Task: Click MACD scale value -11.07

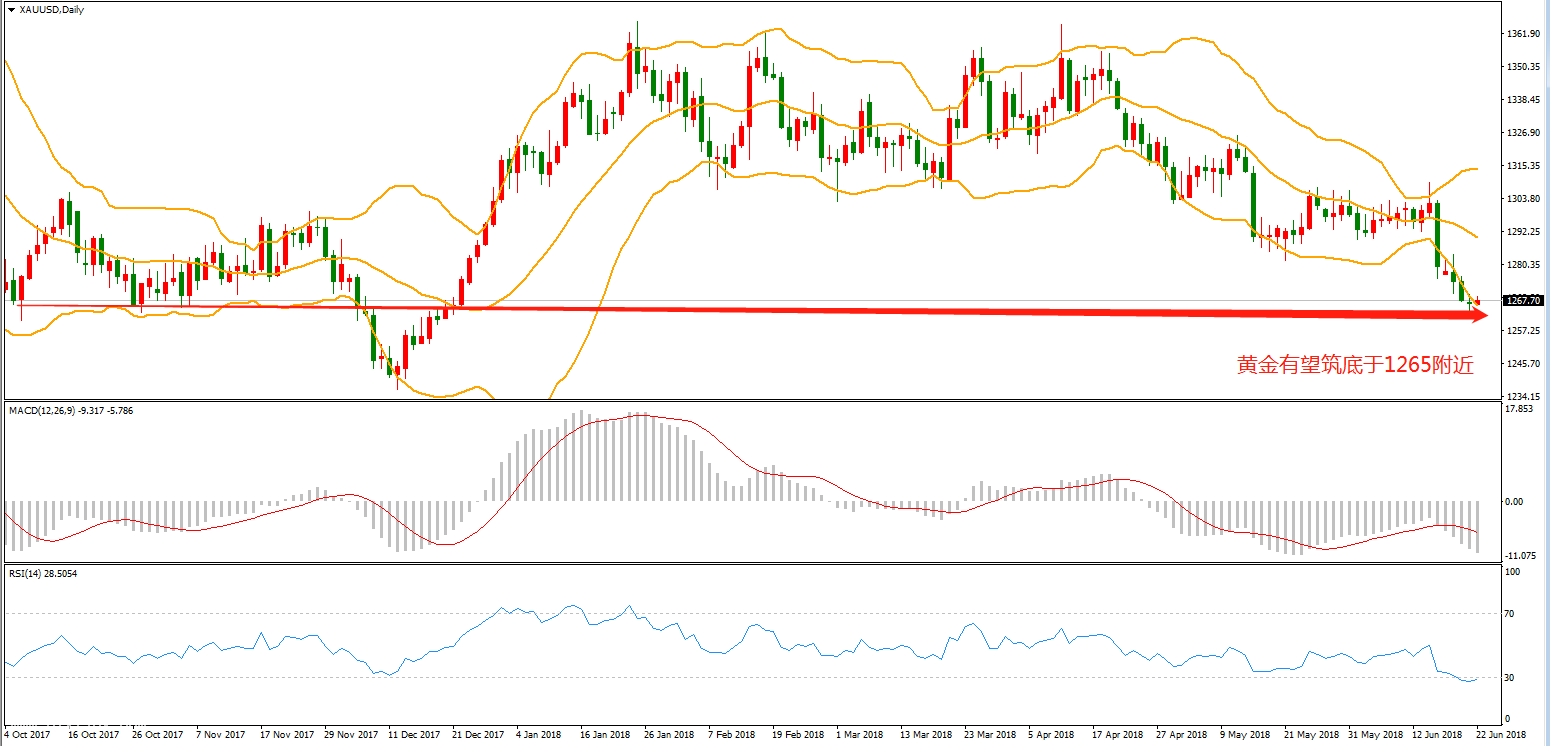Action: point(1519,555)
